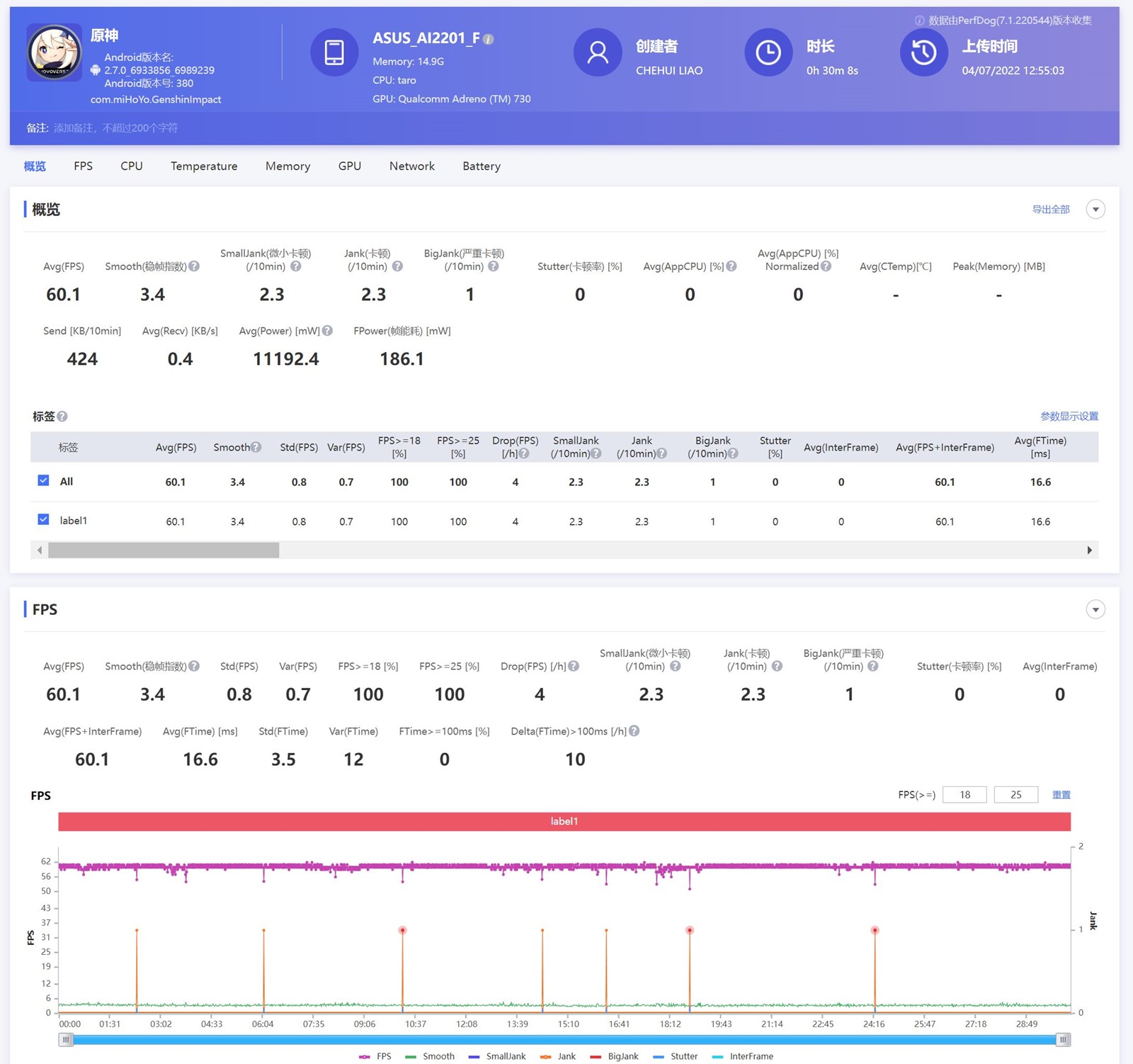The height and width of the screenshot is (1064, 1133).
Task: Collapse the FPS section with arrow button
Action: point(1095,610)
